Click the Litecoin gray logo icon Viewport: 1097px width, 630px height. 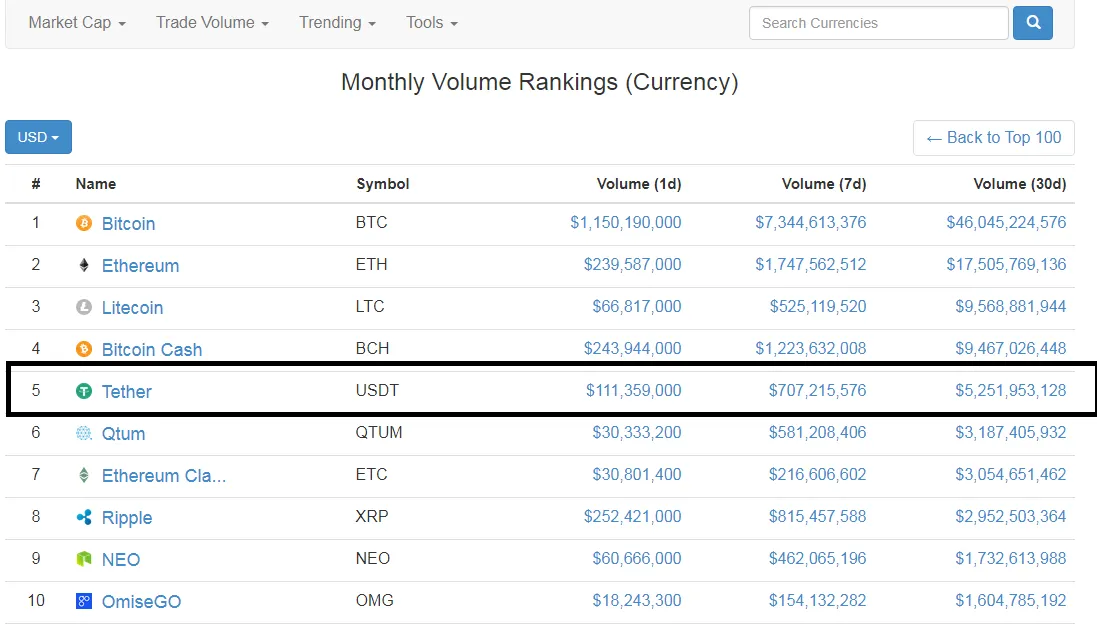point(84,307)
